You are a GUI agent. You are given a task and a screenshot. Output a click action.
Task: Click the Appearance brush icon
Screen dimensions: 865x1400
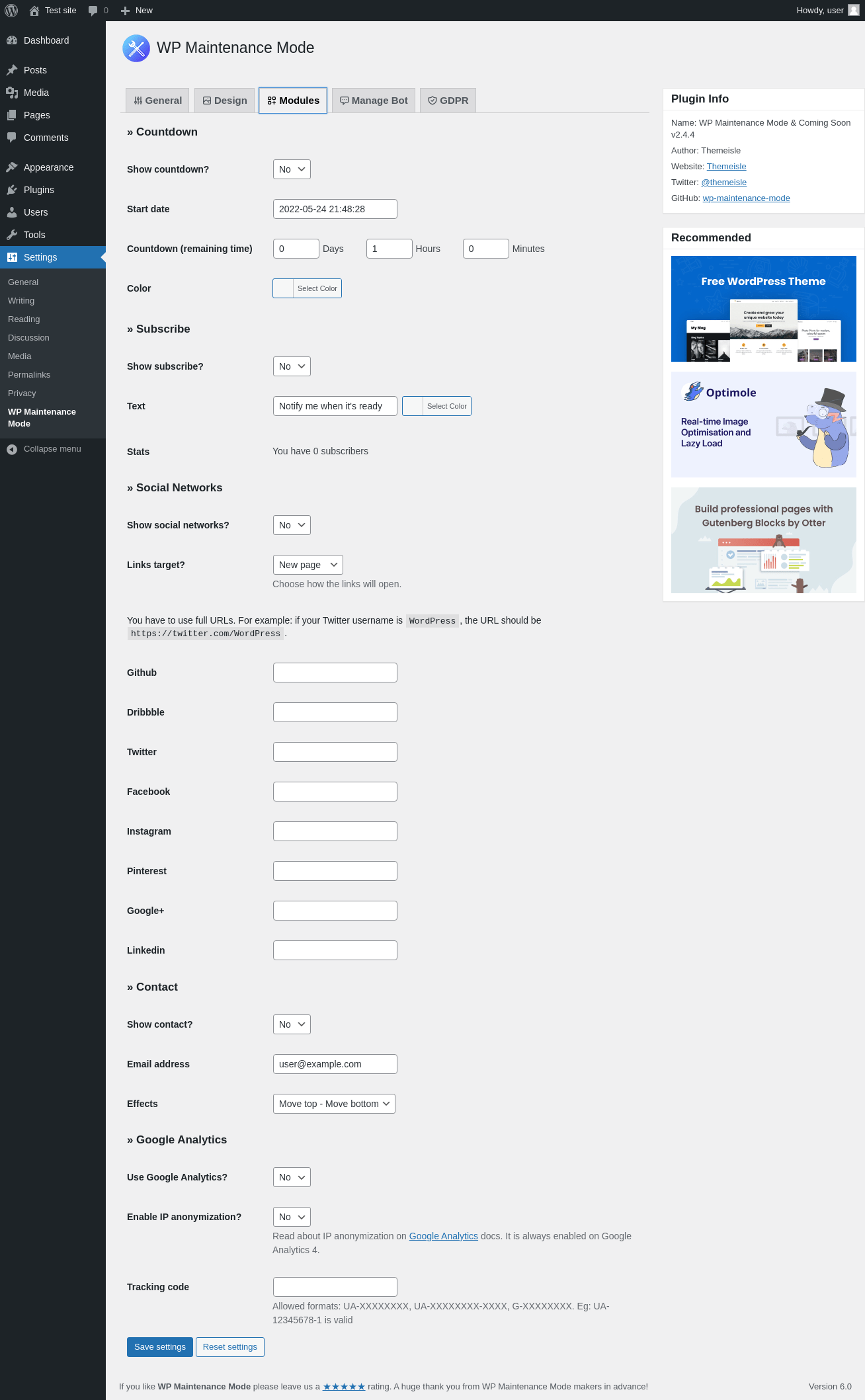12,167
